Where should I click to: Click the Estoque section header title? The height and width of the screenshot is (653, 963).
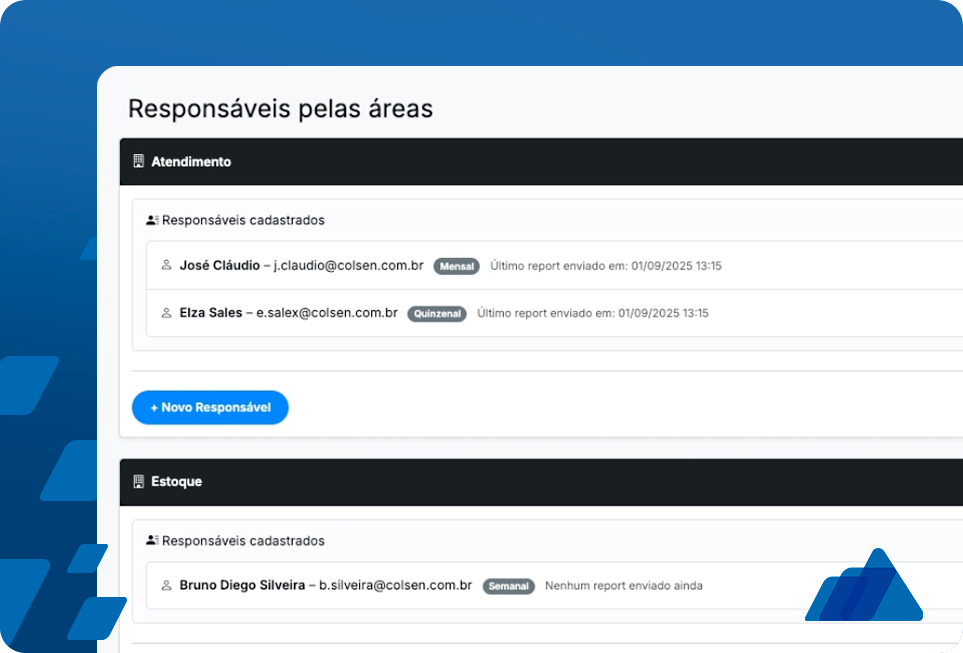(x=176, y=482)
